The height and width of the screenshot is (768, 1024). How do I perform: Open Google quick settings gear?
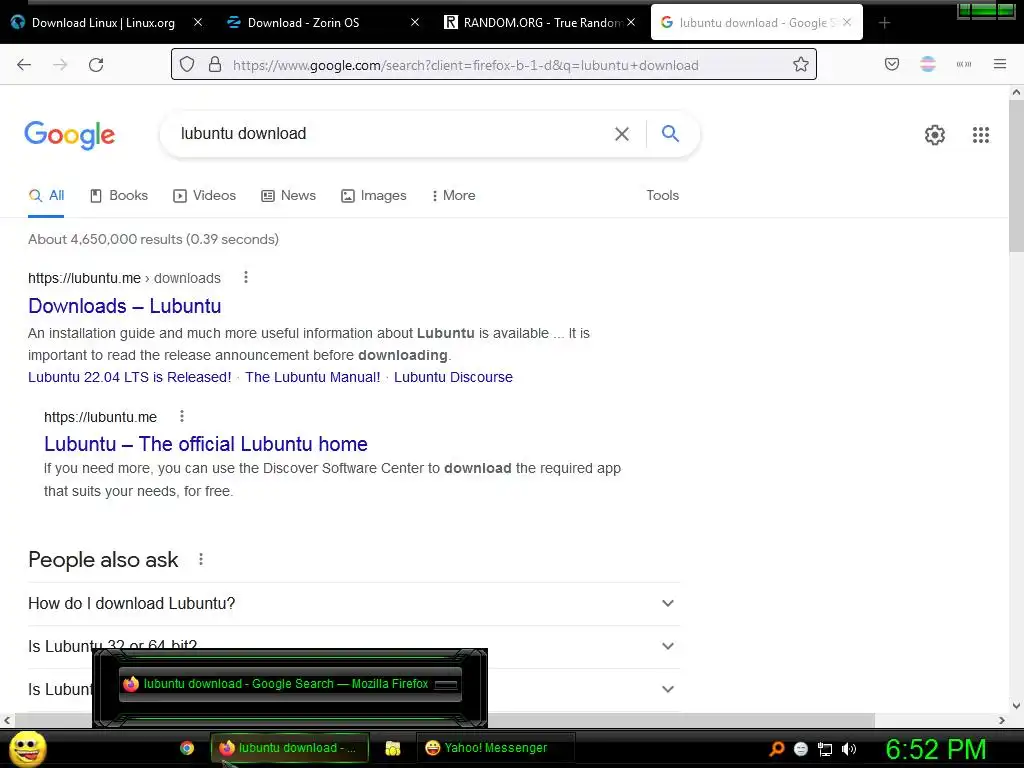(x=935, y=135)
